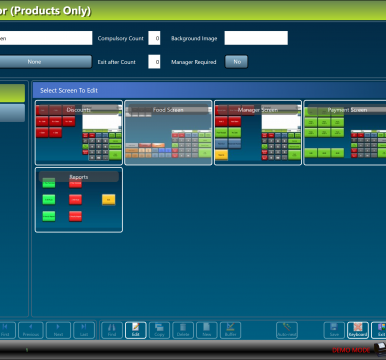The image size is (386, 360).
Task: Click the Exit after Count field
Action: pos(154,62)
